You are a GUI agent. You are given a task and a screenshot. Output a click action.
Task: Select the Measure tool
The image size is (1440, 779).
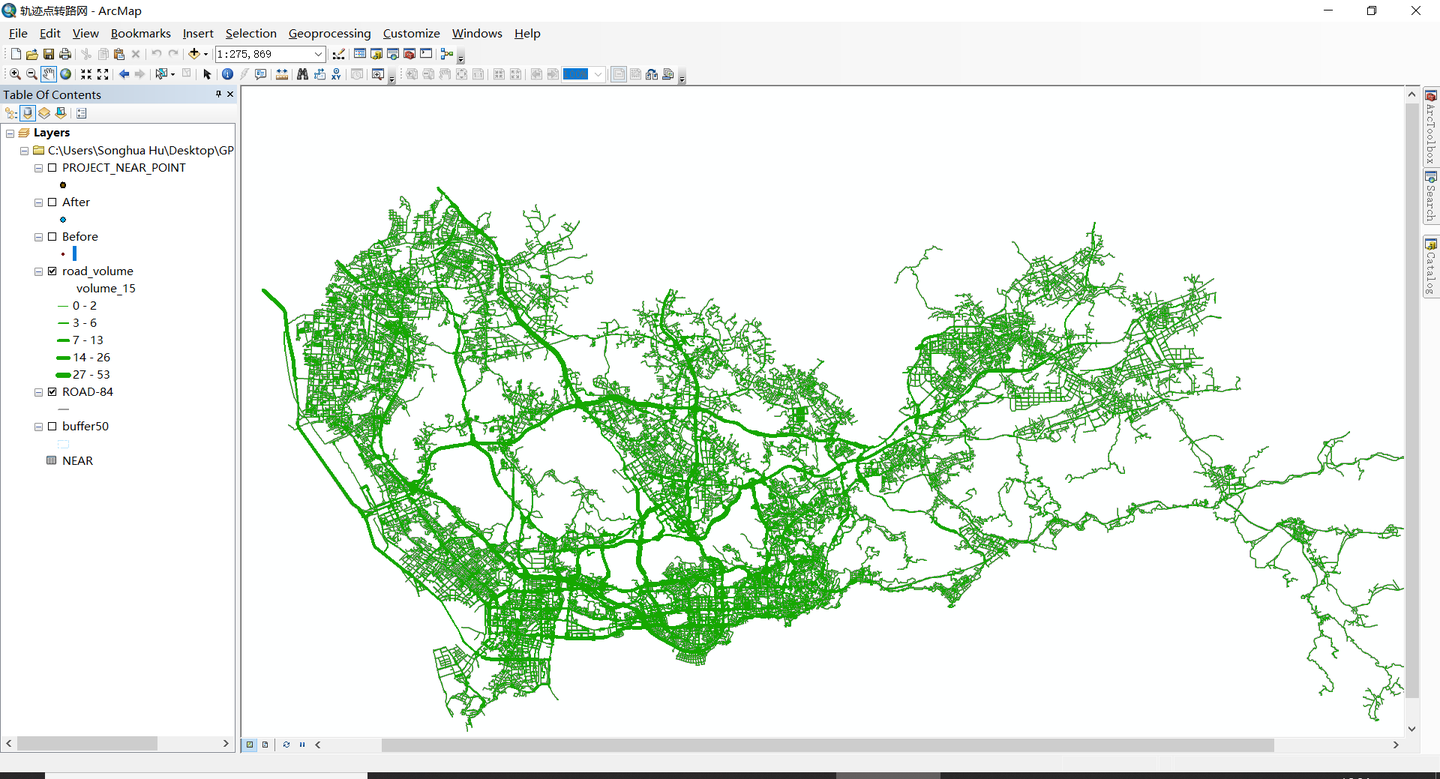coord(284,74)
